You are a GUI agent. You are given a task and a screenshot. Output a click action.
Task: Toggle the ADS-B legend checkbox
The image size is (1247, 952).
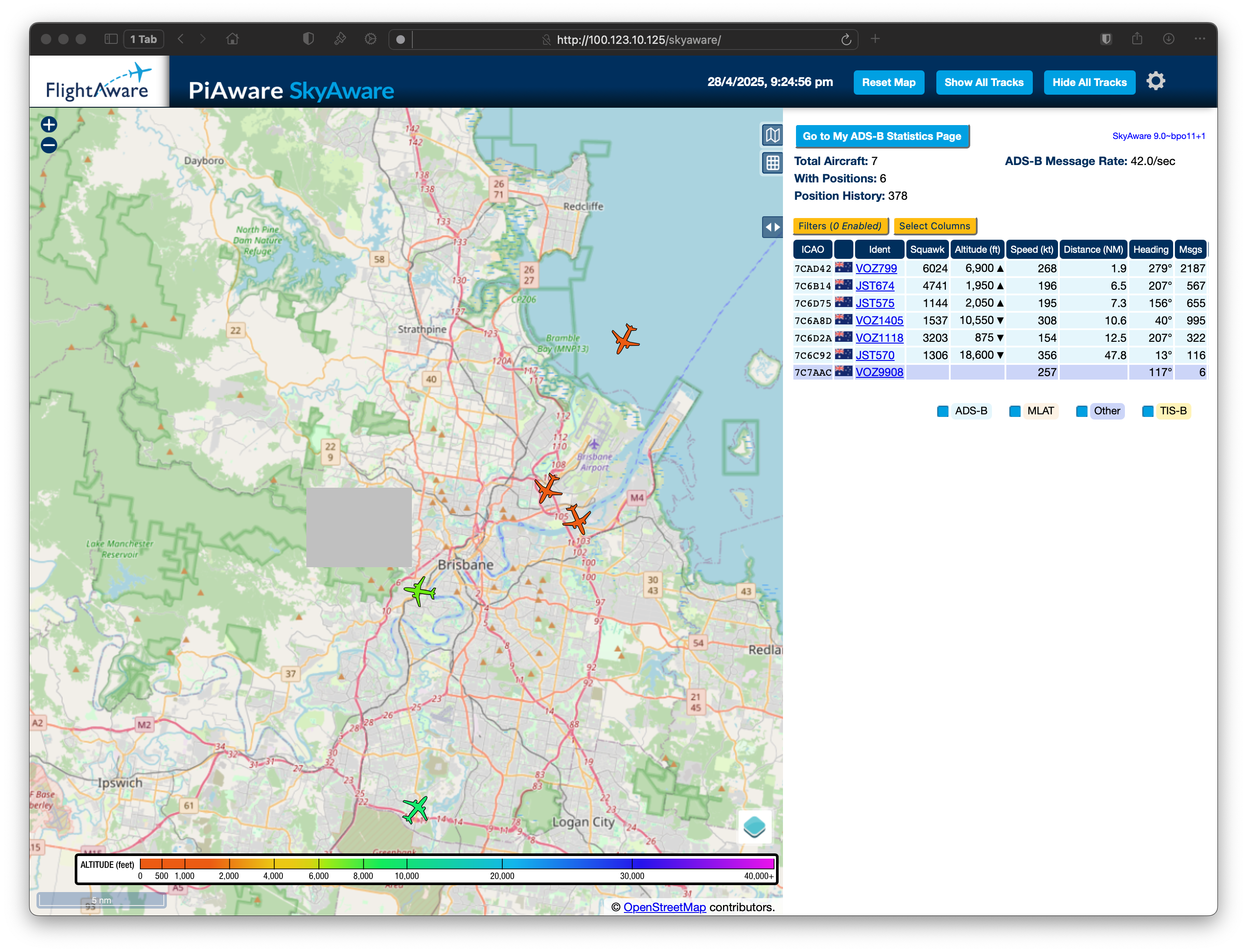click(x=942, y=411)
